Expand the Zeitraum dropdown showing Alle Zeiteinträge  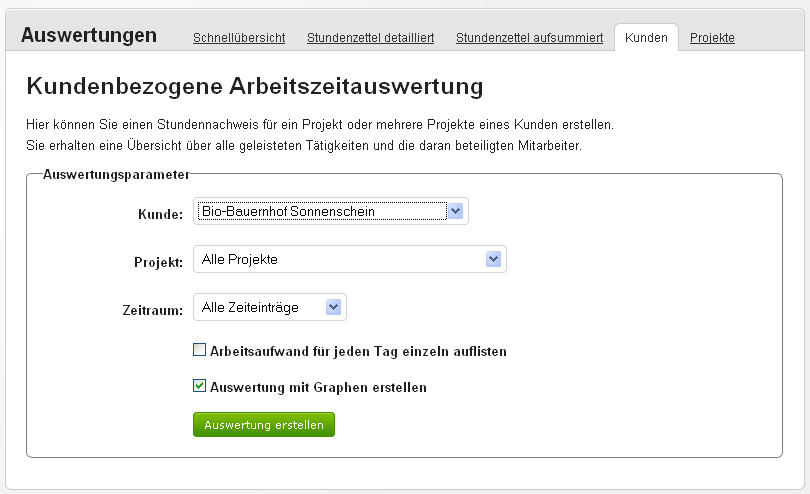(270, 307)
